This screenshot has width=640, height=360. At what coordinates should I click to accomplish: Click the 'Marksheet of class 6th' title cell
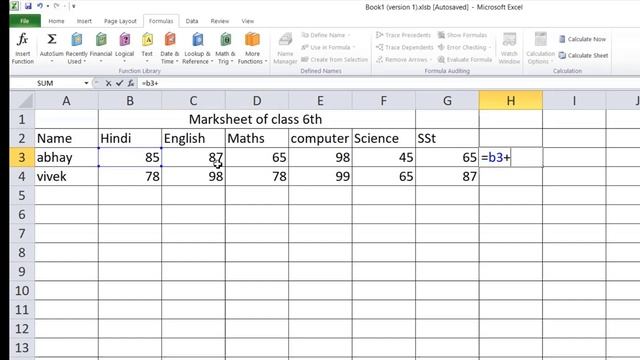point(257,119)
